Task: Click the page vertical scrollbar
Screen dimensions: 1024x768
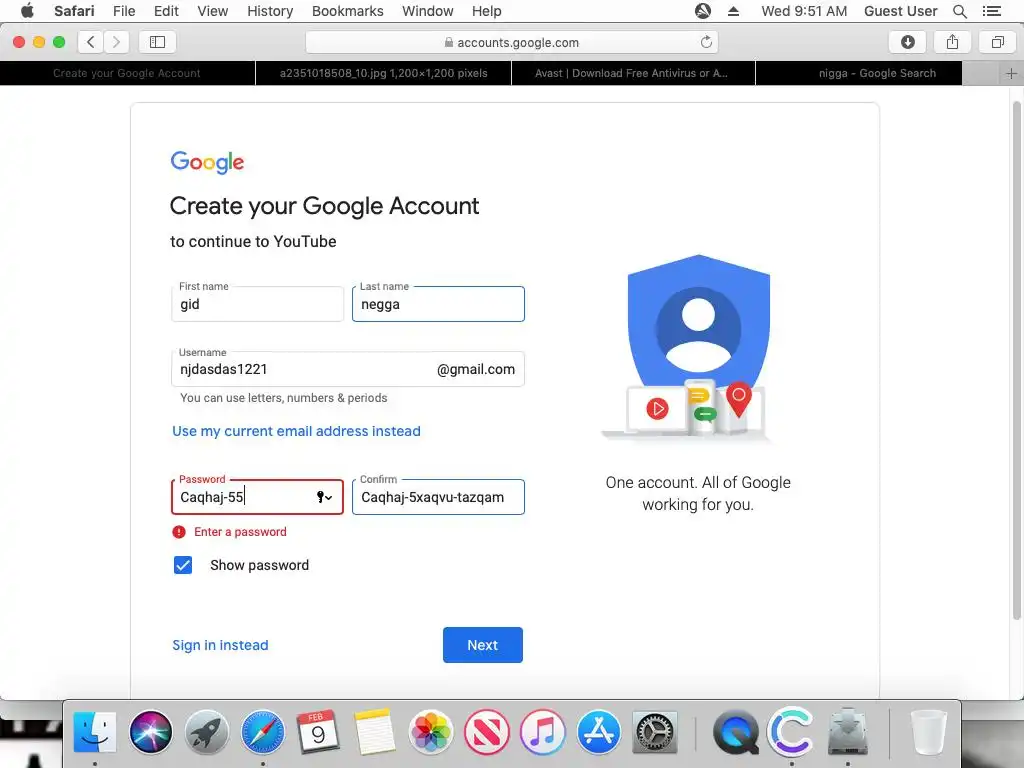Action: point(1017,359)
